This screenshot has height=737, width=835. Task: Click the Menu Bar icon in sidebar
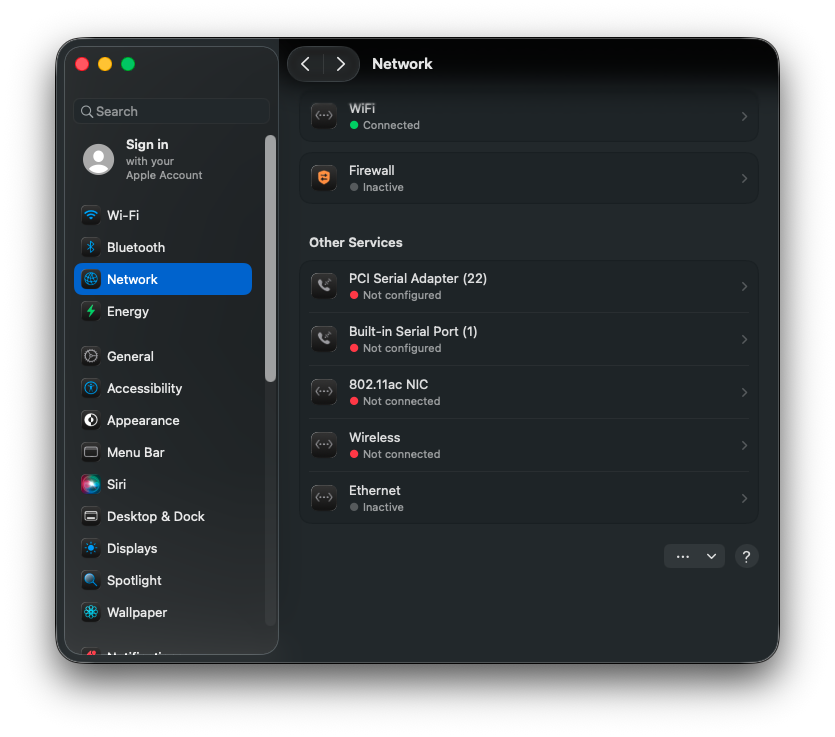[91, 452]
